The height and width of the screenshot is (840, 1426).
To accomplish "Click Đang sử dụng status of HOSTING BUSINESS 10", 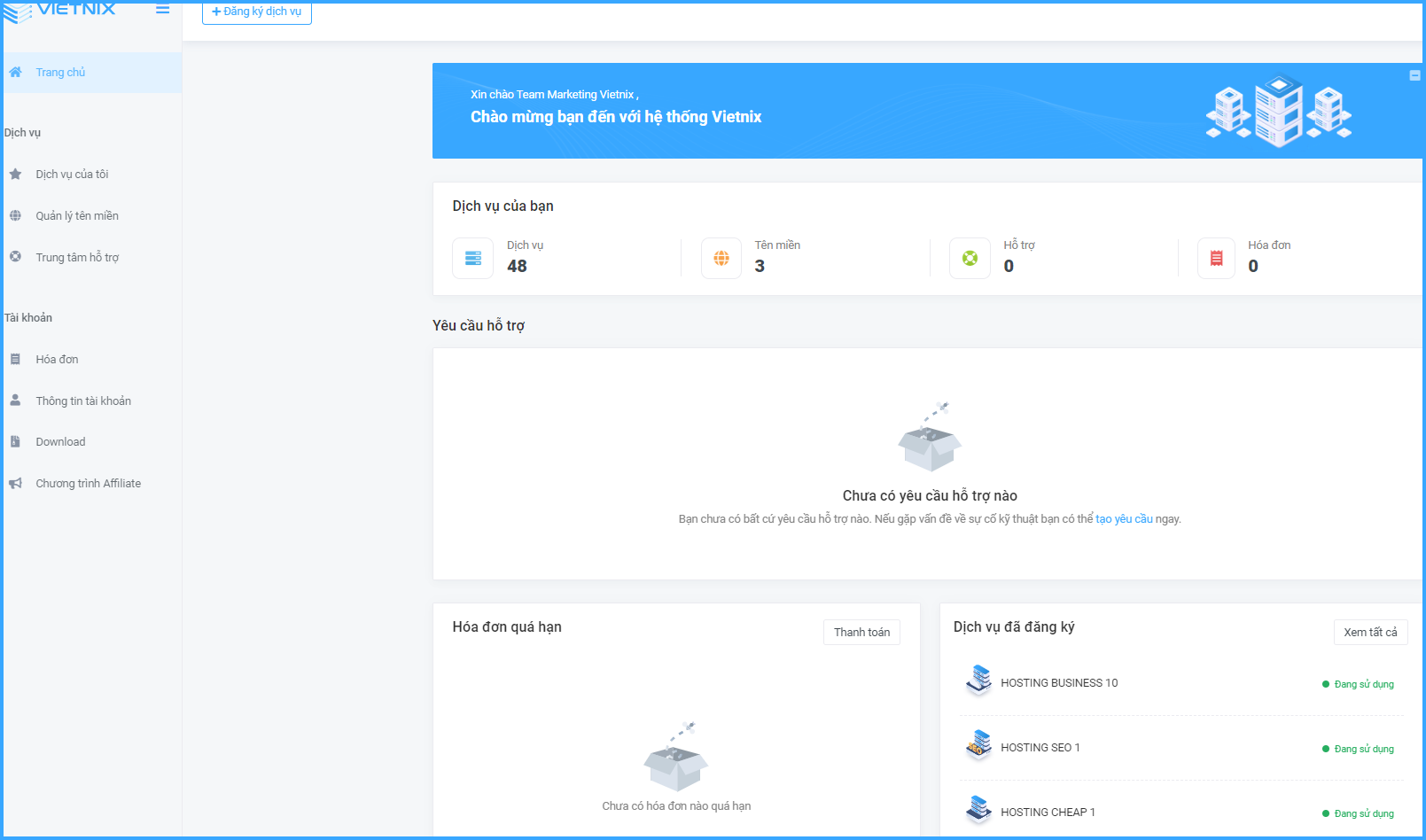I will click(1358, 684).
